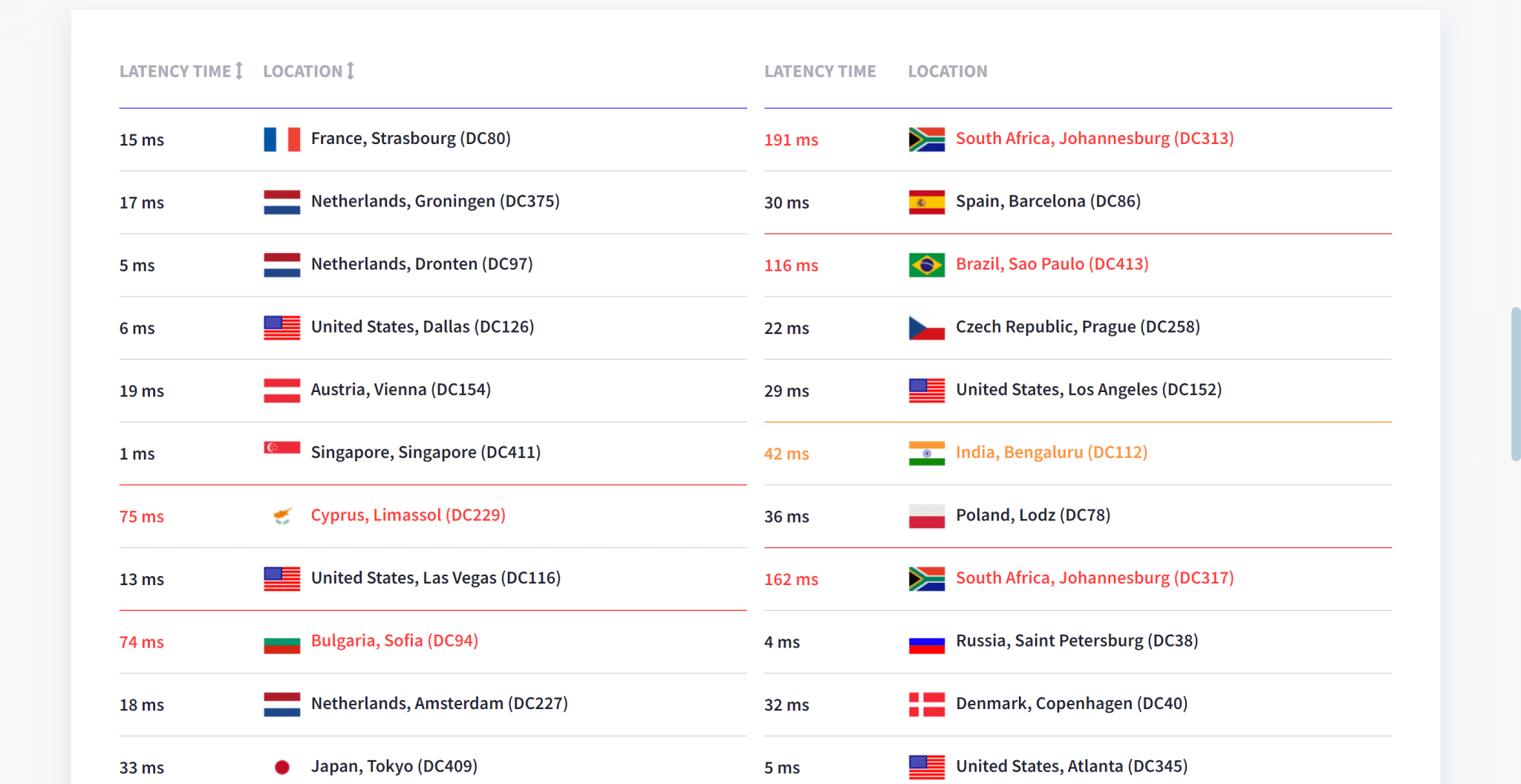
Task: Click the France flag icon
Action: pyautogui.click(x=281, y=139)
